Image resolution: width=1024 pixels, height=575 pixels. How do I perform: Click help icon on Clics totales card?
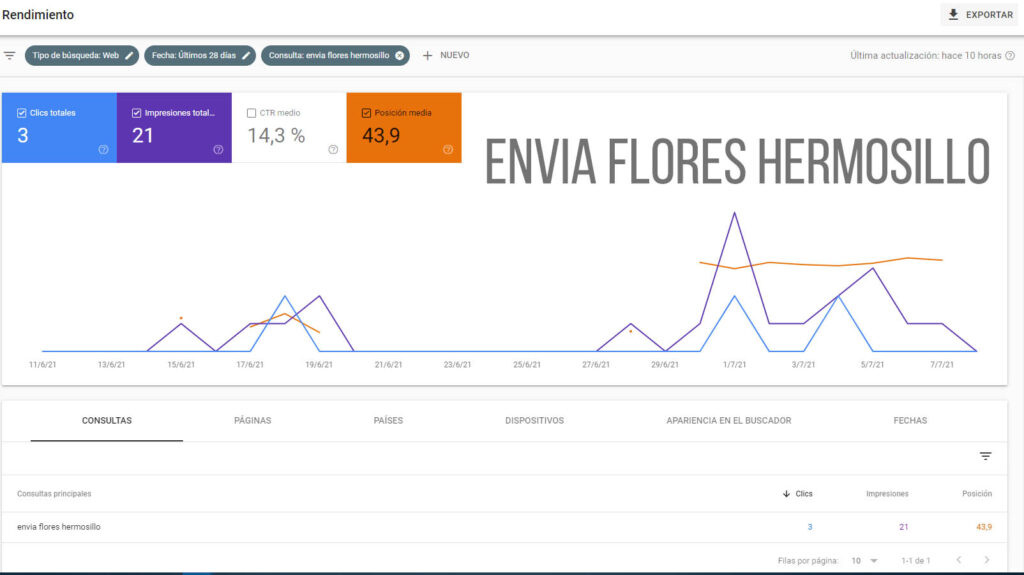coord(103,150)
